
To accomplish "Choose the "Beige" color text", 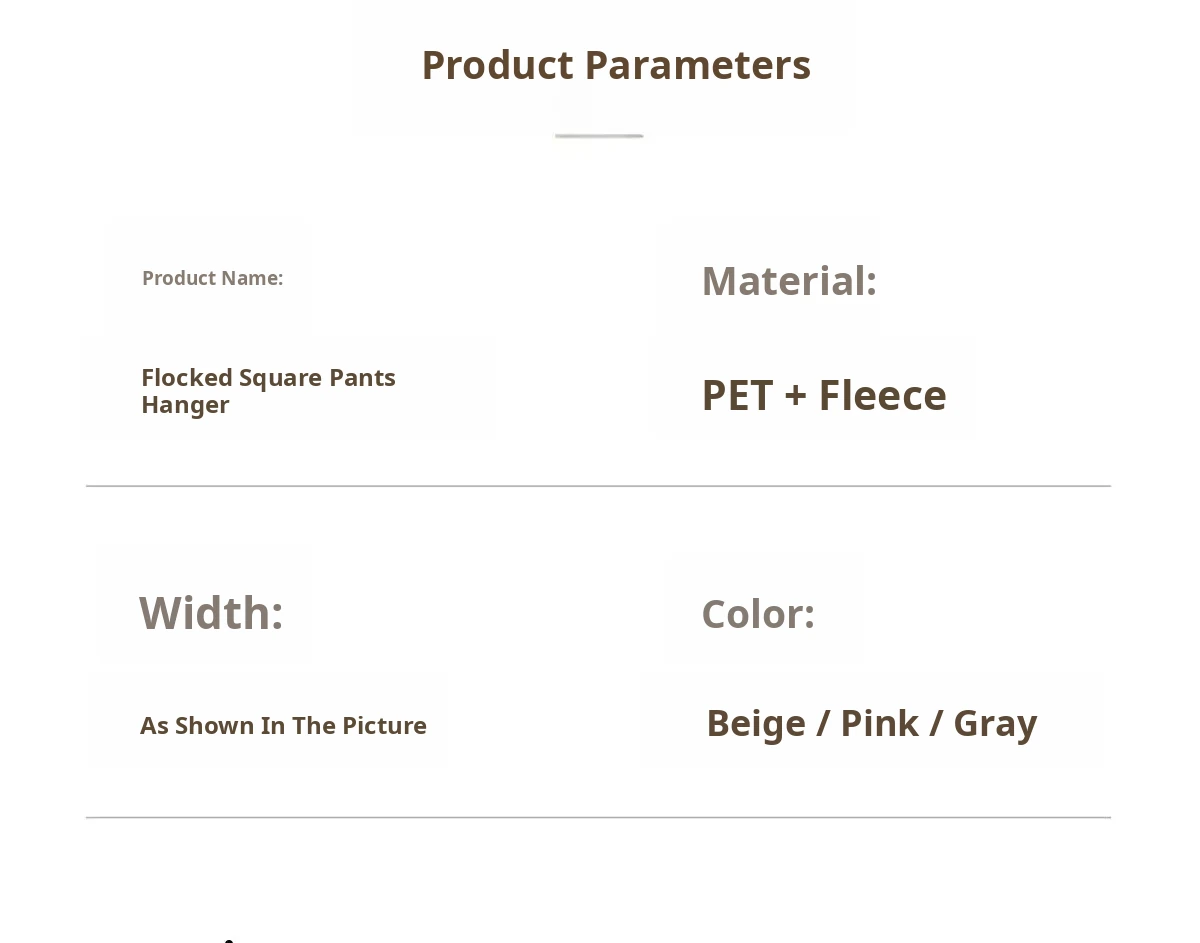I will point(756,723).
